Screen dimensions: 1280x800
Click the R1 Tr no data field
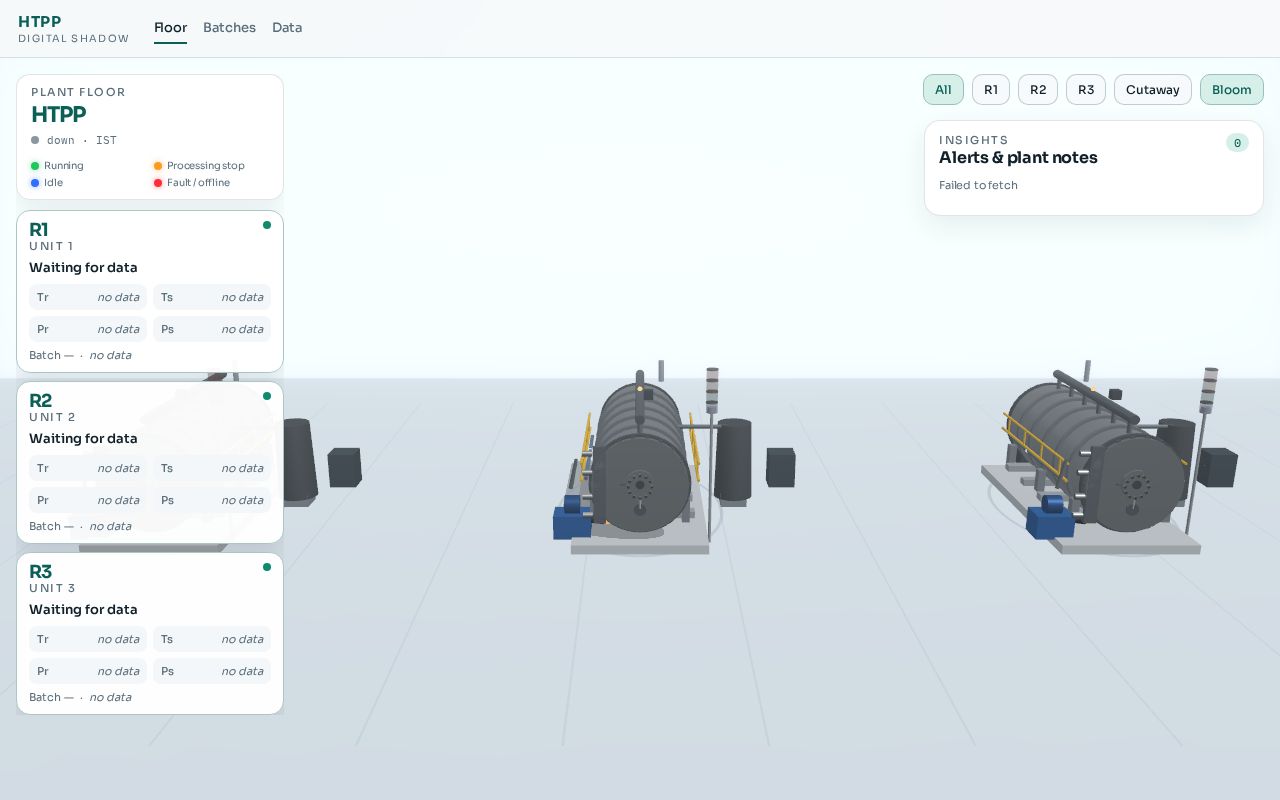tap(88, 297)
